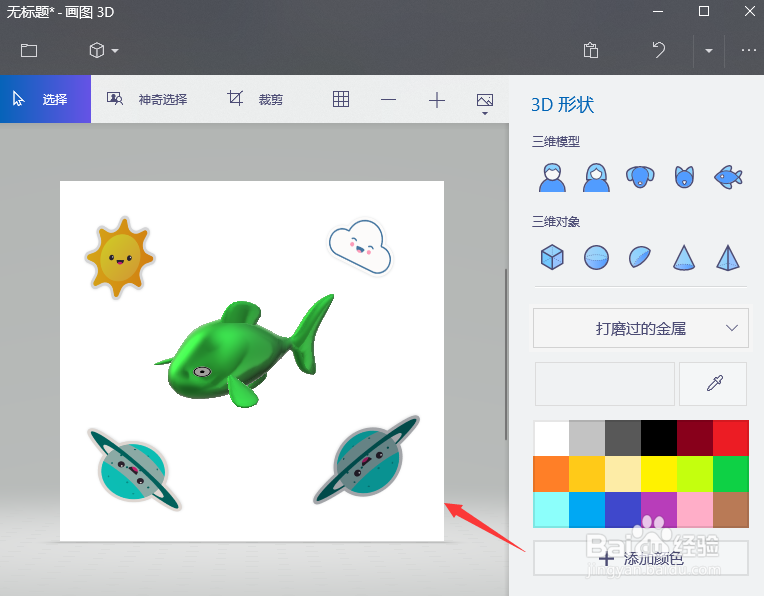Select the pyramid 3D object
The width and height of the screenshot is (764, 596).
click(x=728, y=257)
